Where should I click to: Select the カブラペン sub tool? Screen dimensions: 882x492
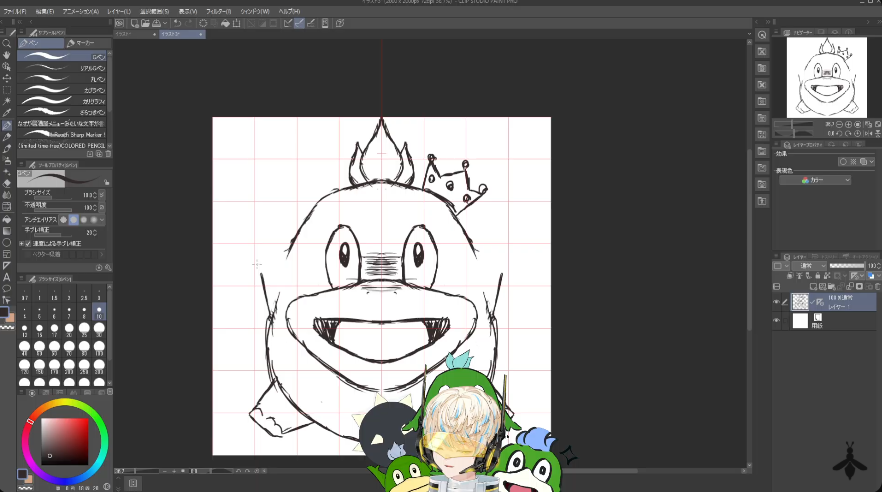(x=62, y=90)
